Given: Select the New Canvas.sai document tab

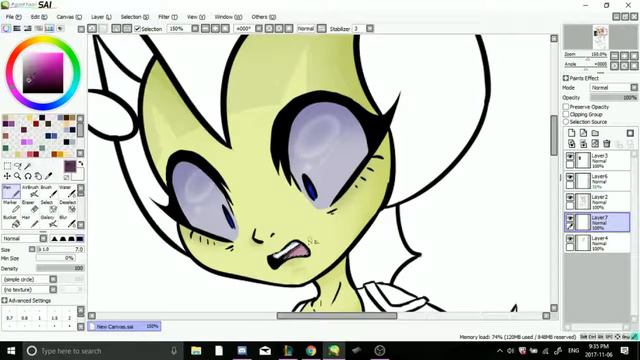Looking at the screenshot, I should [x=124, y=326].
